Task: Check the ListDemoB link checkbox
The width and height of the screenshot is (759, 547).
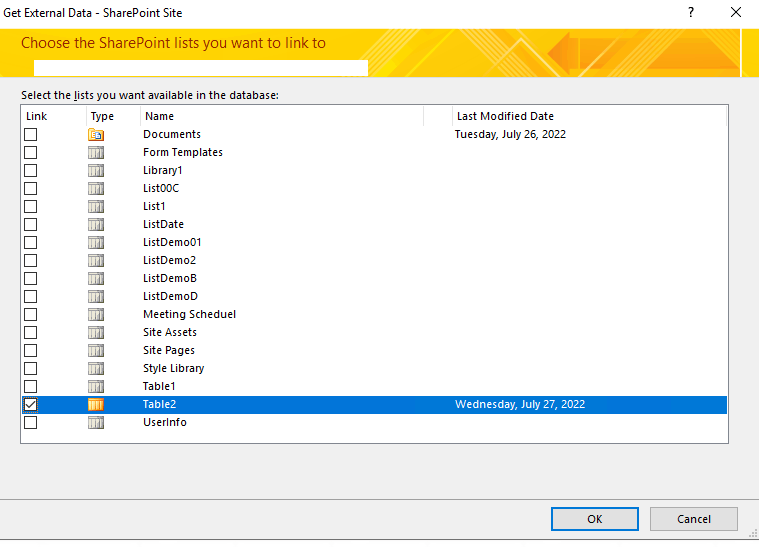Action: tap(30, 278)
